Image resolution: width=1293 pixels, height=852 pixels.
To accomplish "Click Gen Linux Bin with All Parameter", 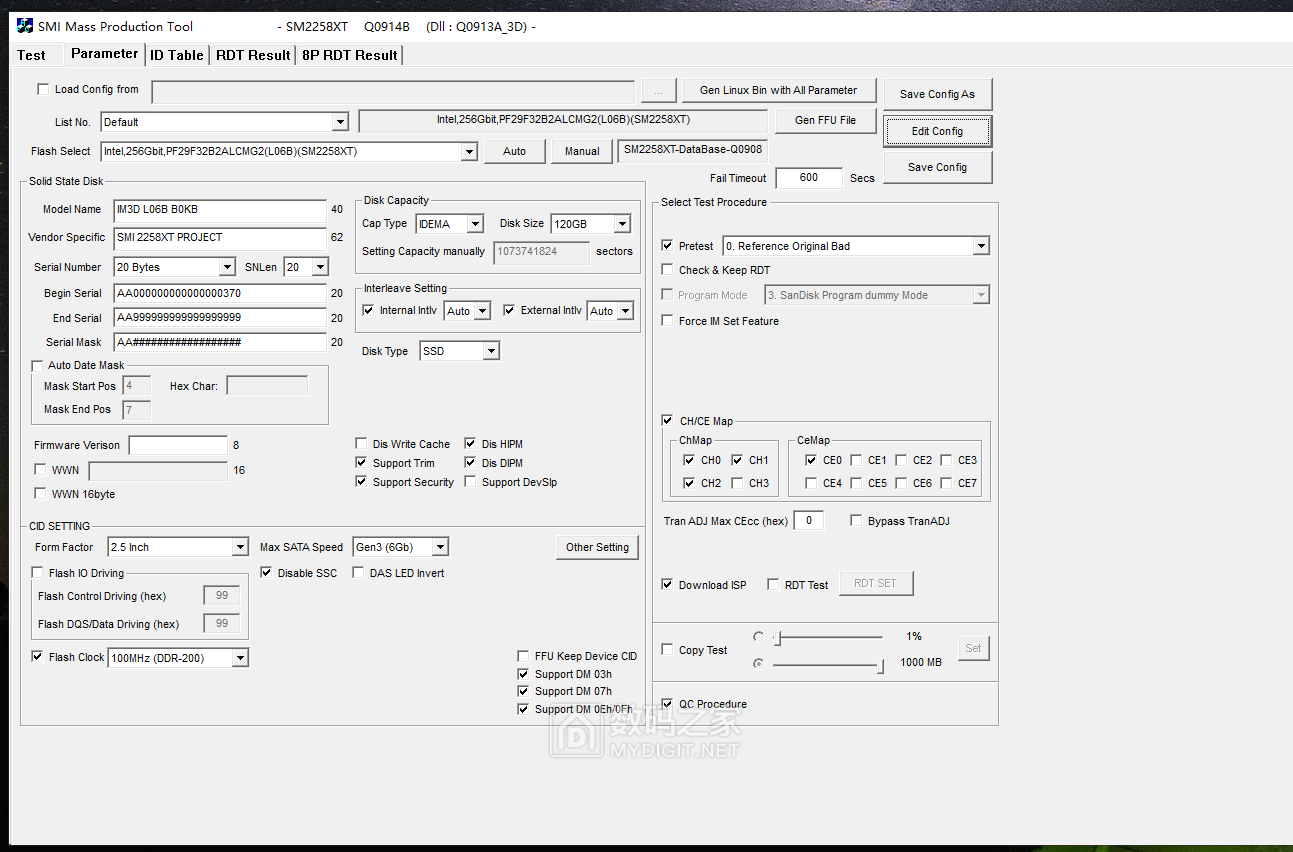I will (778, 90).
